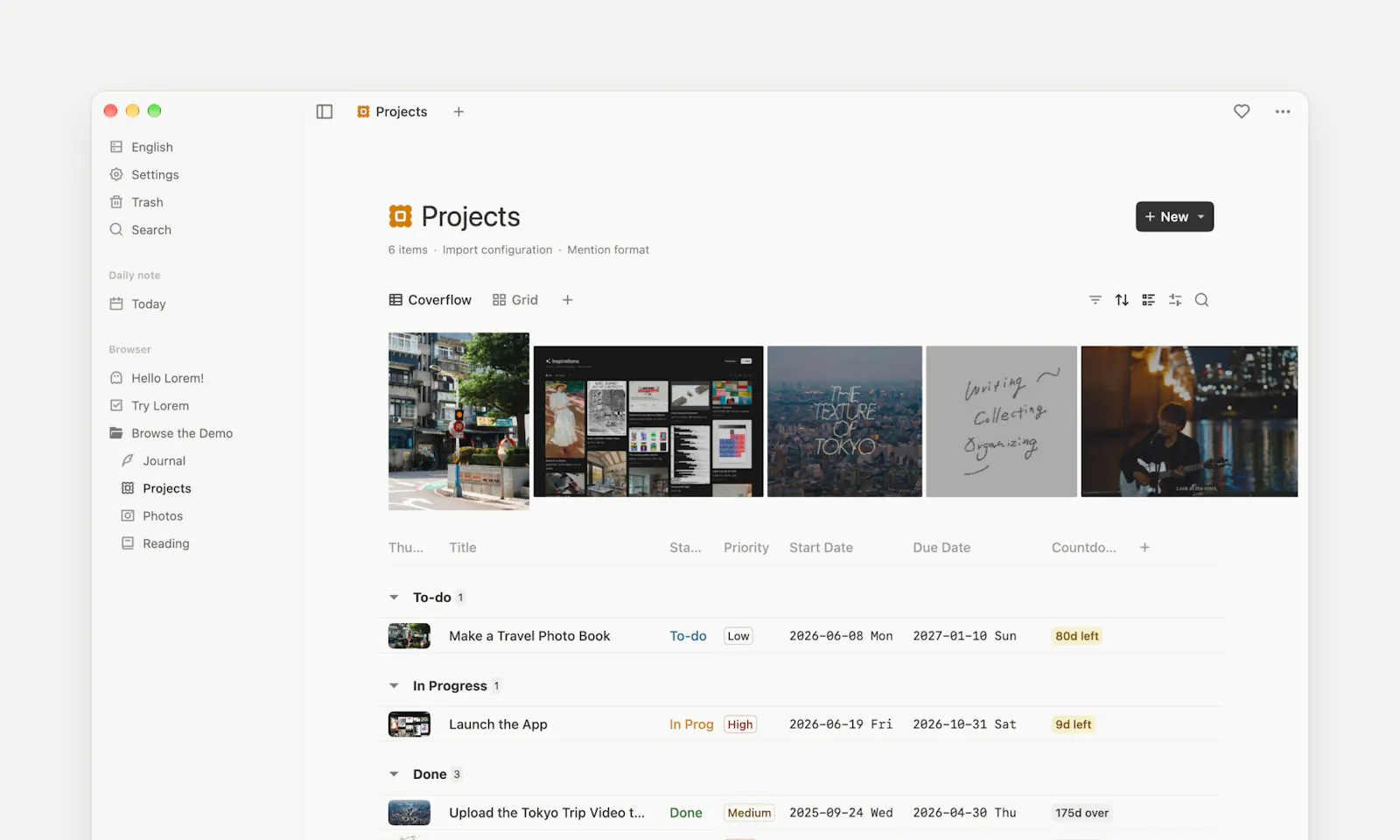Collapse the Browse the Demo folder
The image size is (1400, 840).
click(x=171, y=433)
